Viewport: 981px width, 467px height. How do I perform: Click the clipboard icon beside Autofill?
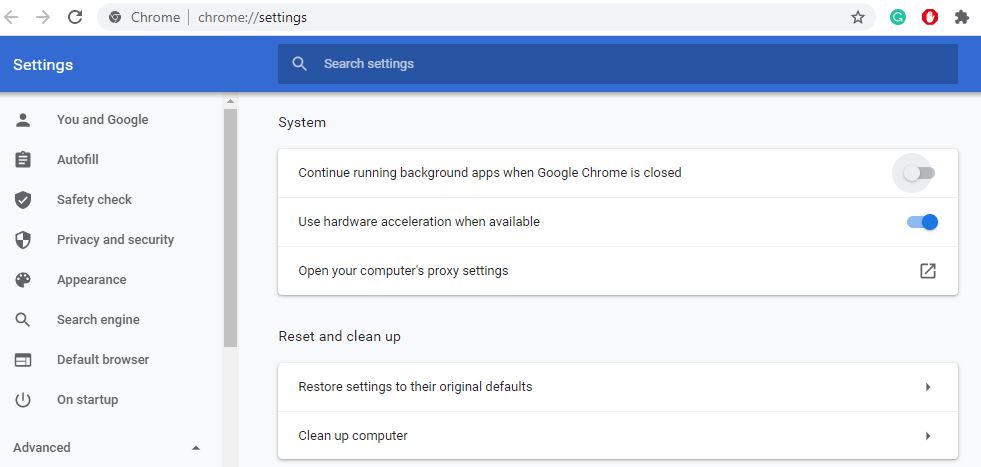23,160
